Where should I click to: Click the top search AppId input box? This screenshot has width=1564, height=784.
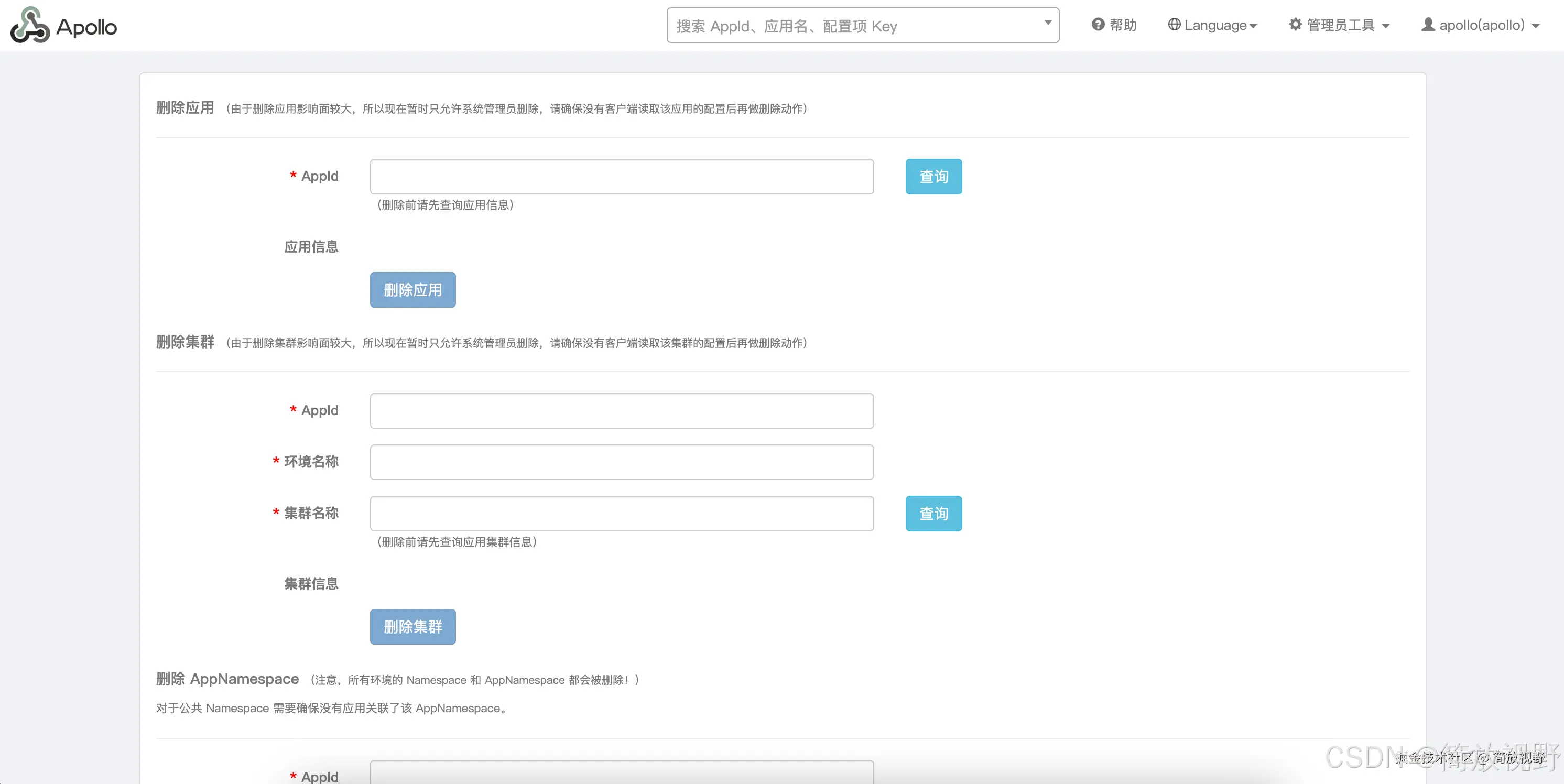pos(850,26)
